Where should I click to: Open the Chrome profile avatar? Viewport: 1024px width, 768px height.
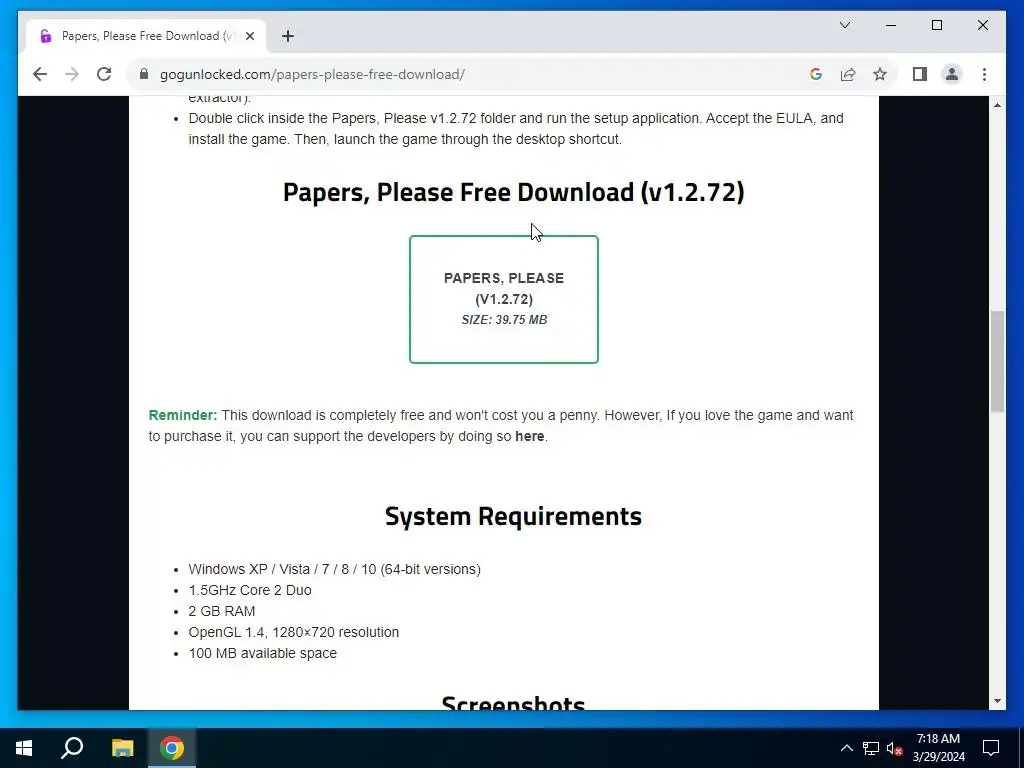[952, 74]
